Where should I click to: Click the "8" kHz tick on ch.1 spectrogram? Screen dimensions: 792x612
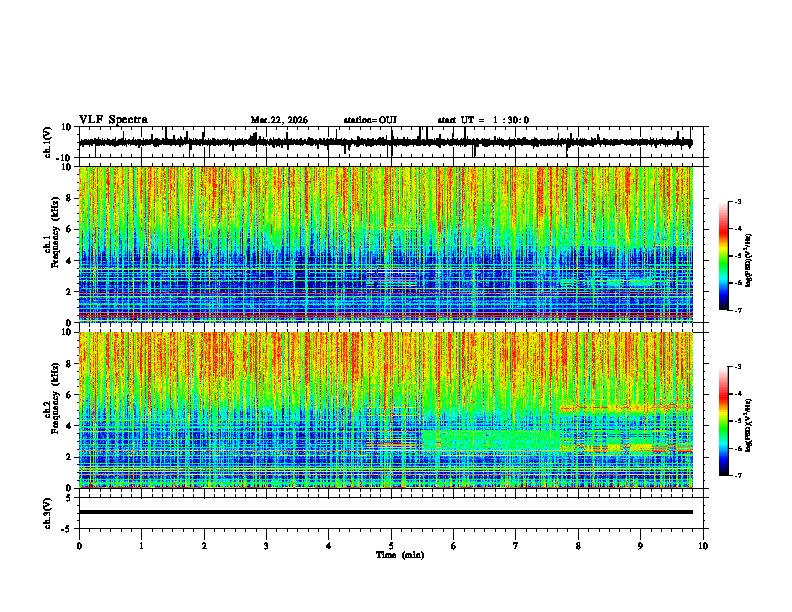point(70,198)
